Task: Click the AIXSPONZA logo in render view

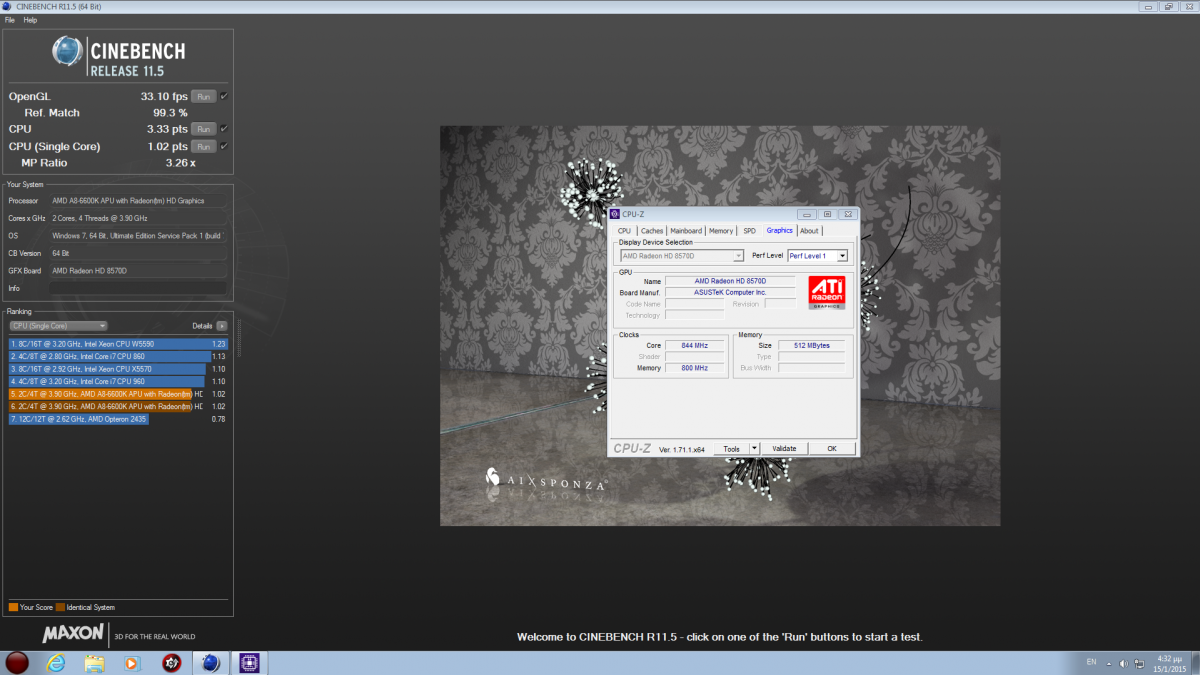Action: tap(546, 482)
